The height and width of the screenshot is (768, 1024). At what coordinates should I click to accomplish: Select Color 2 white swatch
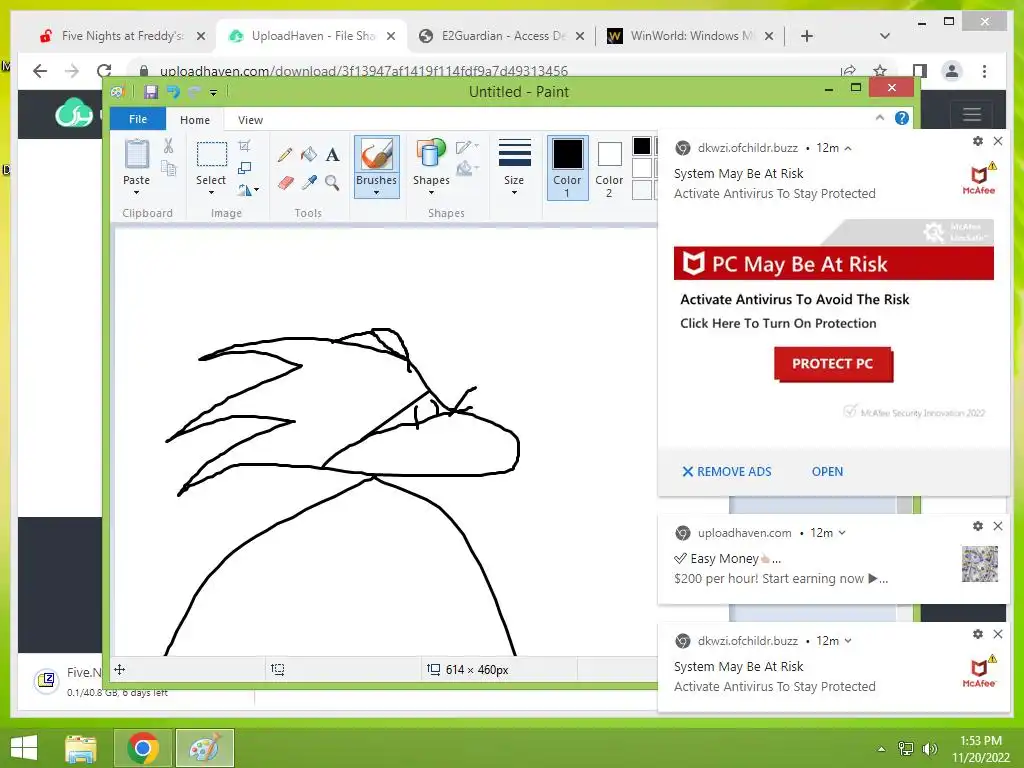(609, 167)
